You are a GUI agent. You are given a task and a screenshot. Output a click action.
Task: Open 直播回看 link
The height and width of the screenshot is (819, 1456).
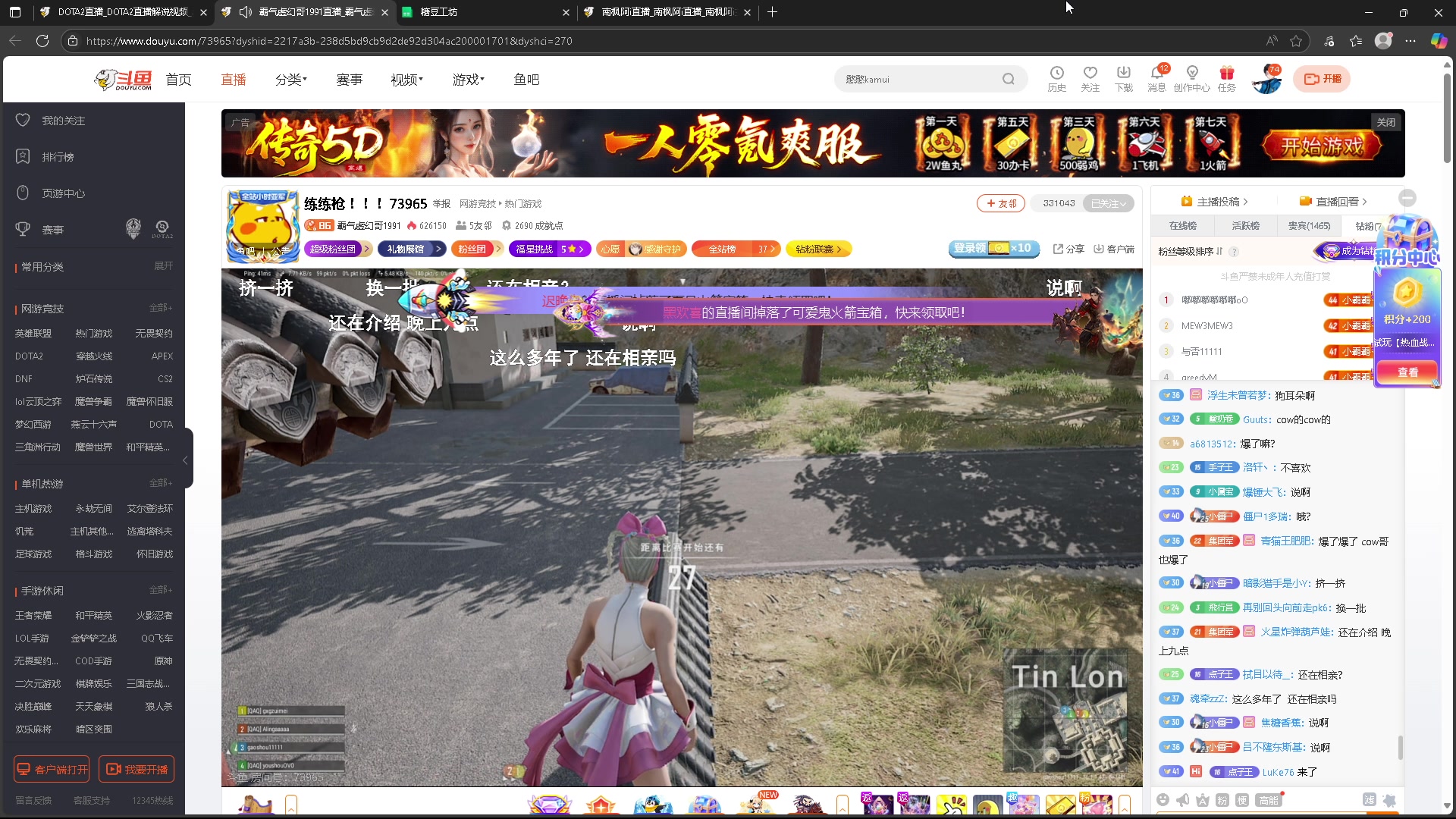1333,202
